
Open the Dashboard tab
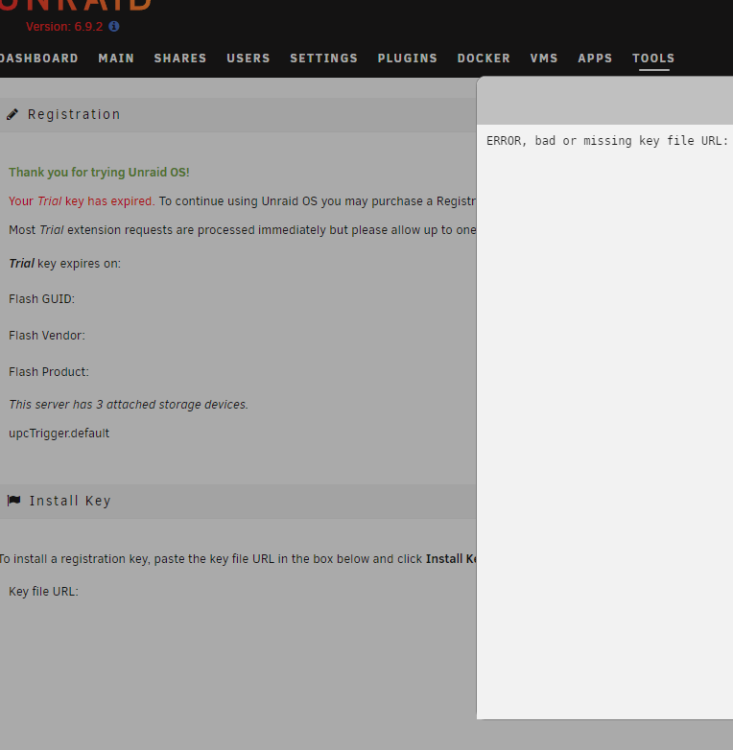click(39, 58)
